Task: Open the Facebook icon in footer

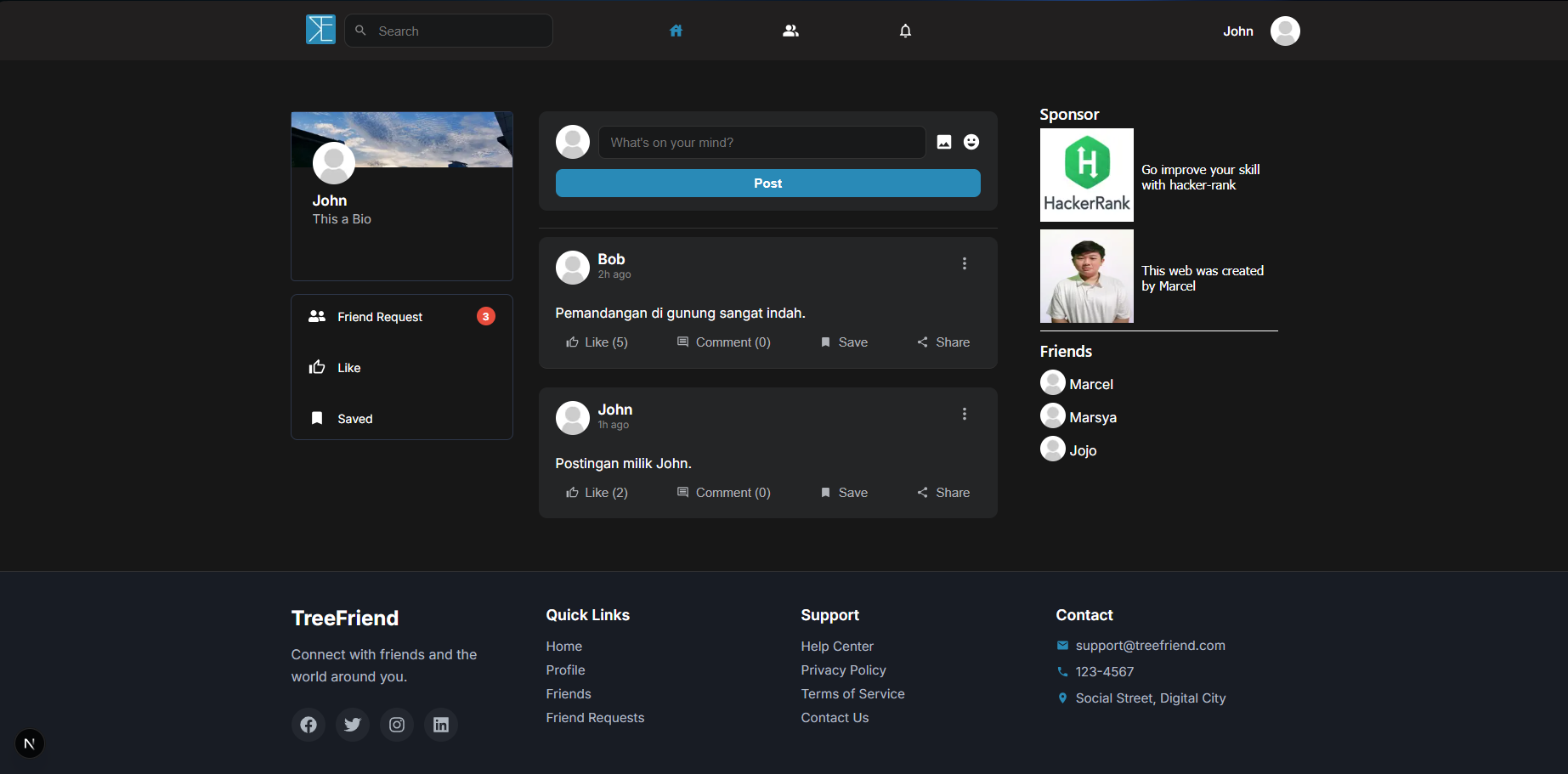Action: pyautogui.click(x=309, y=725)
